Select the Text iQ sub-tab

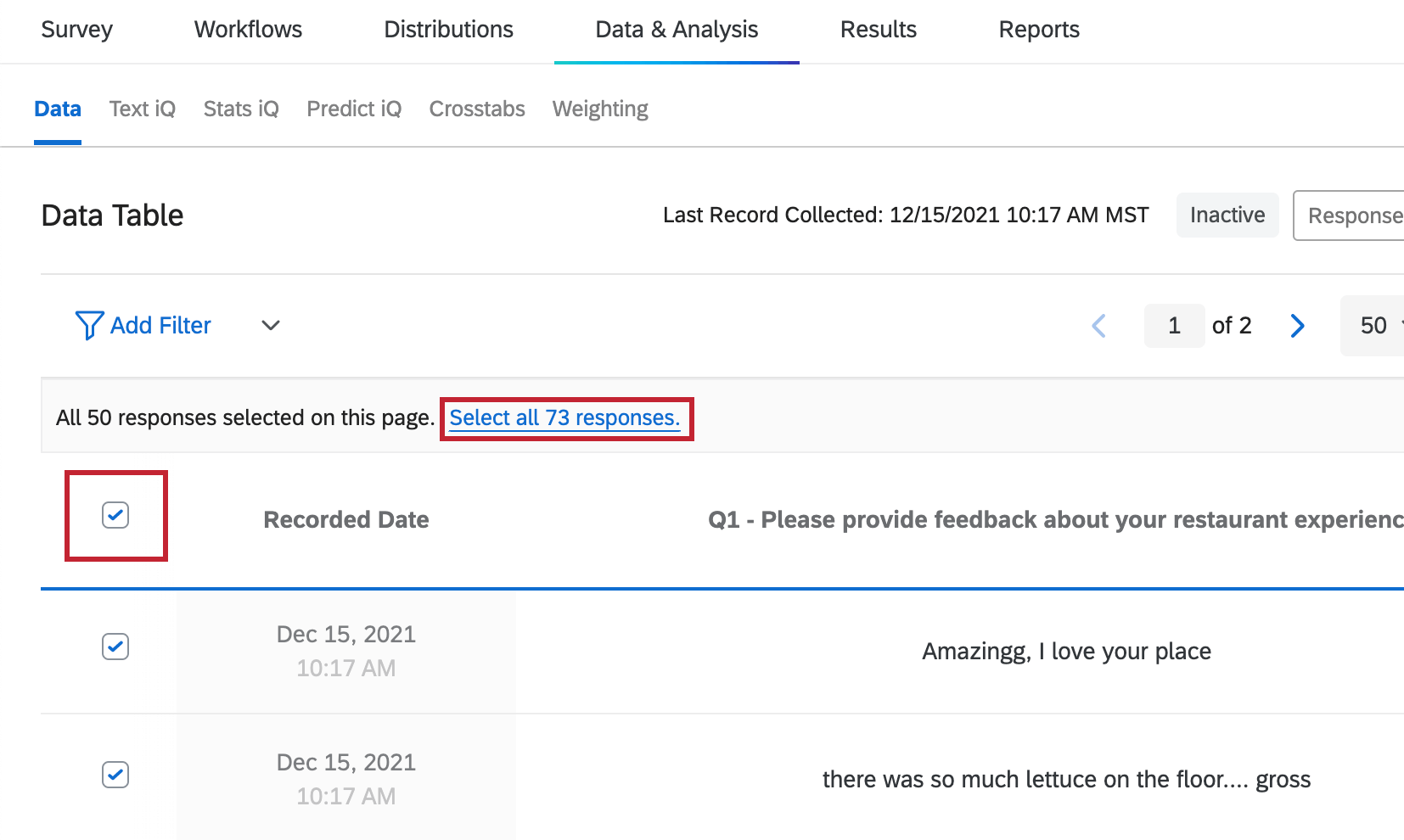click(142, 109)
